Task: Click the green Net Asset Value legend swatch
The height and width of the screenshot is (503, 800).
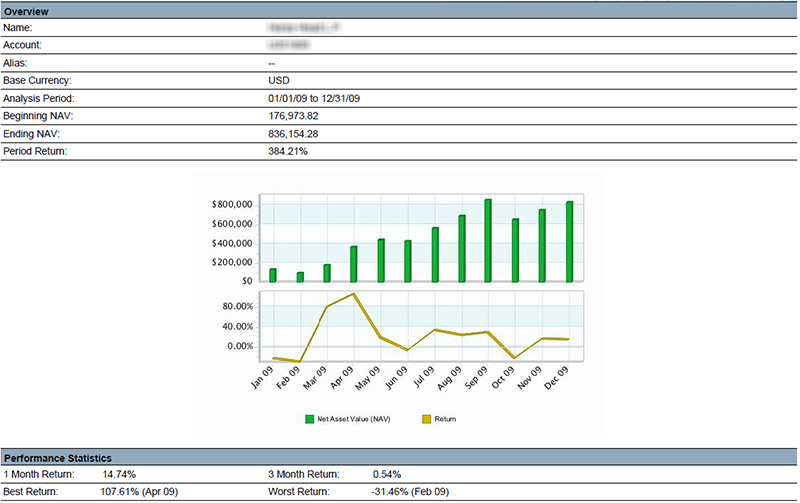Action: pyautogui.click(x=309, y=419)
